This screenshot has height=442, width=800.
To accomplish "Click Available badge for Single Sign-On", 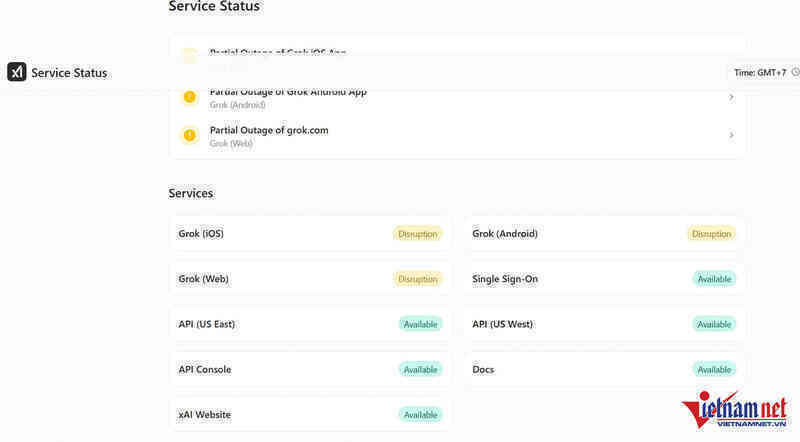I will coord(714,279).
